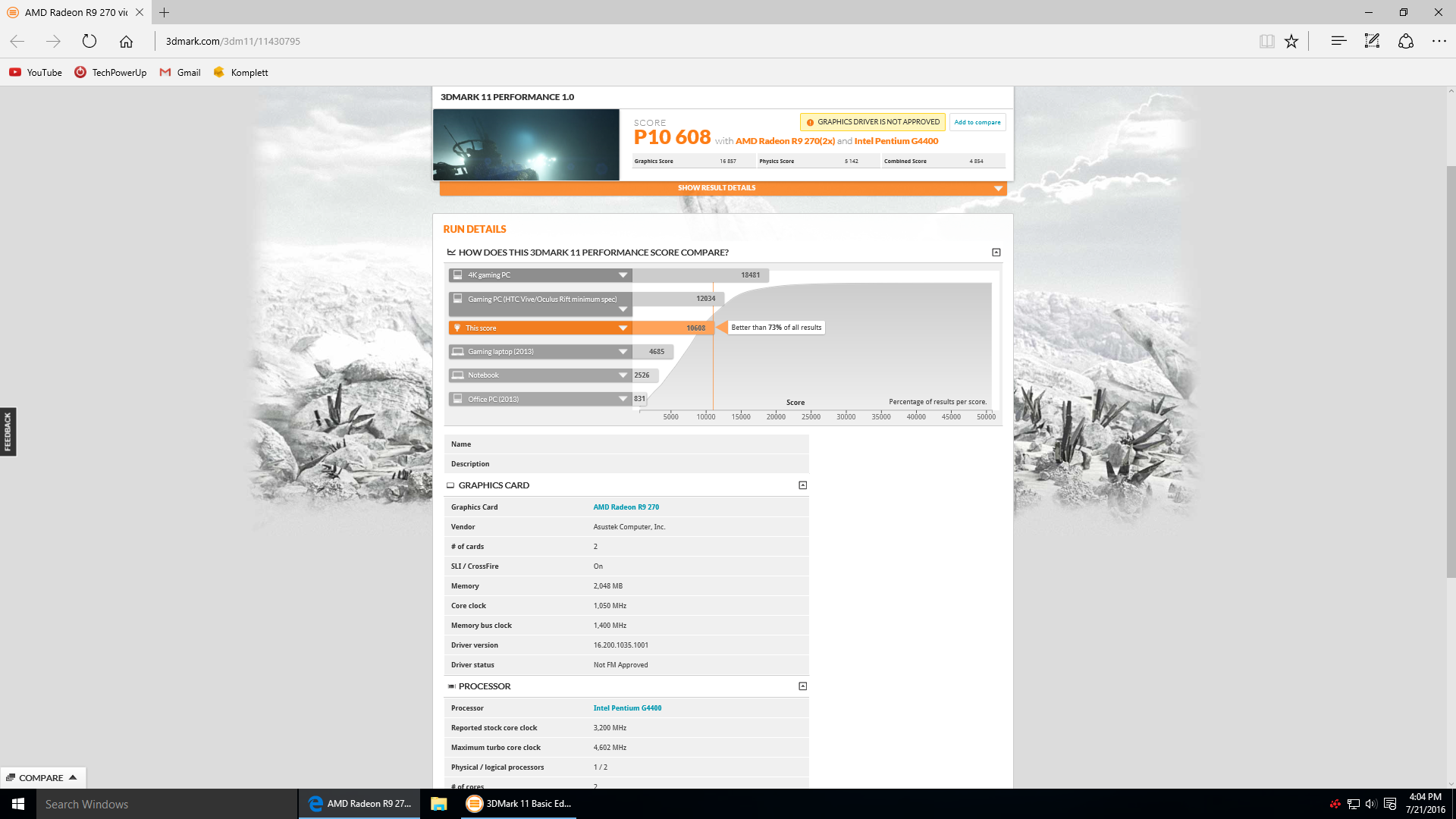Image resolution: width=1456 pixels, height=819 pixels.
Task: Click Better than 73% of all results tooltip
Action: pyautogui.click(x=776, y=328)
